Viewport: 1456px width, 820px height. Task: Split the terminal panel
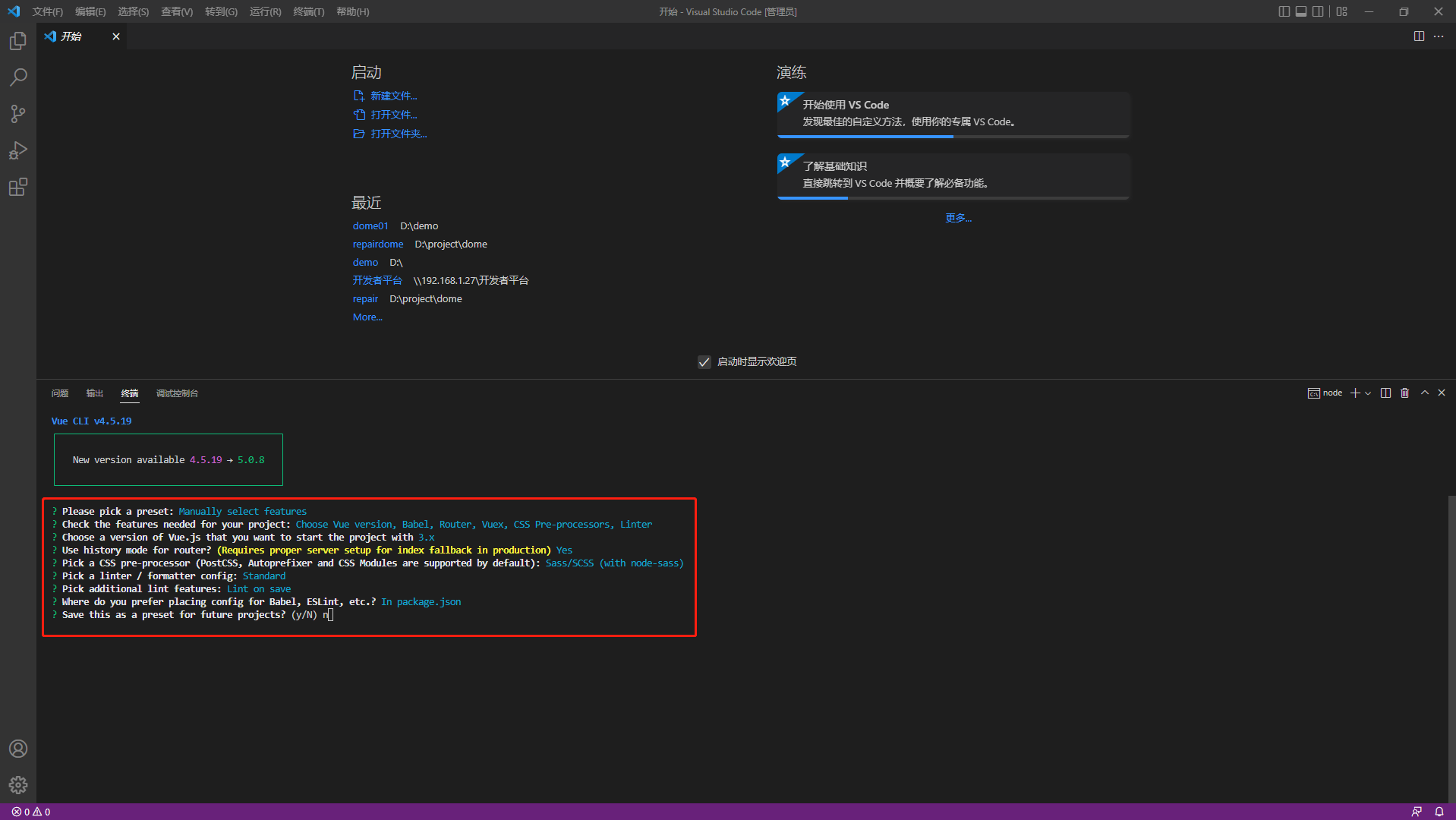tap(1385, 393)
